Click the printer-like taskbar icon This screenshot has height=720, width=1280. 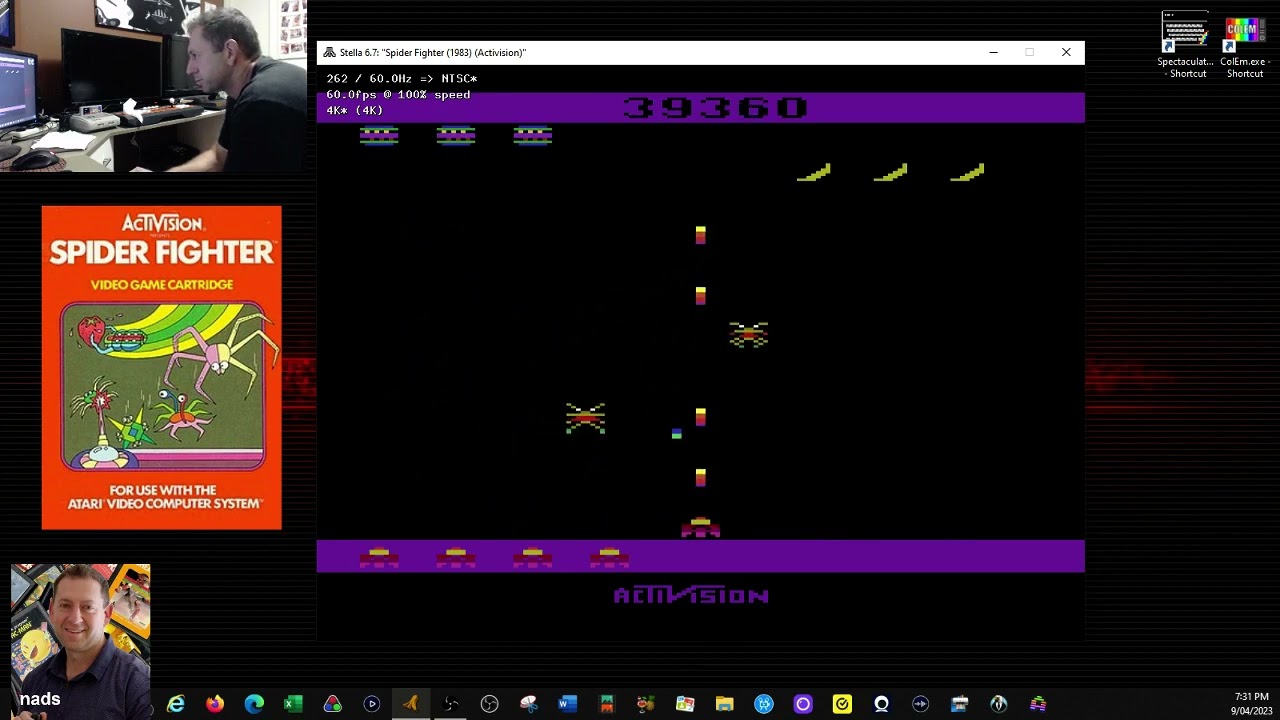tap(960, 704)
